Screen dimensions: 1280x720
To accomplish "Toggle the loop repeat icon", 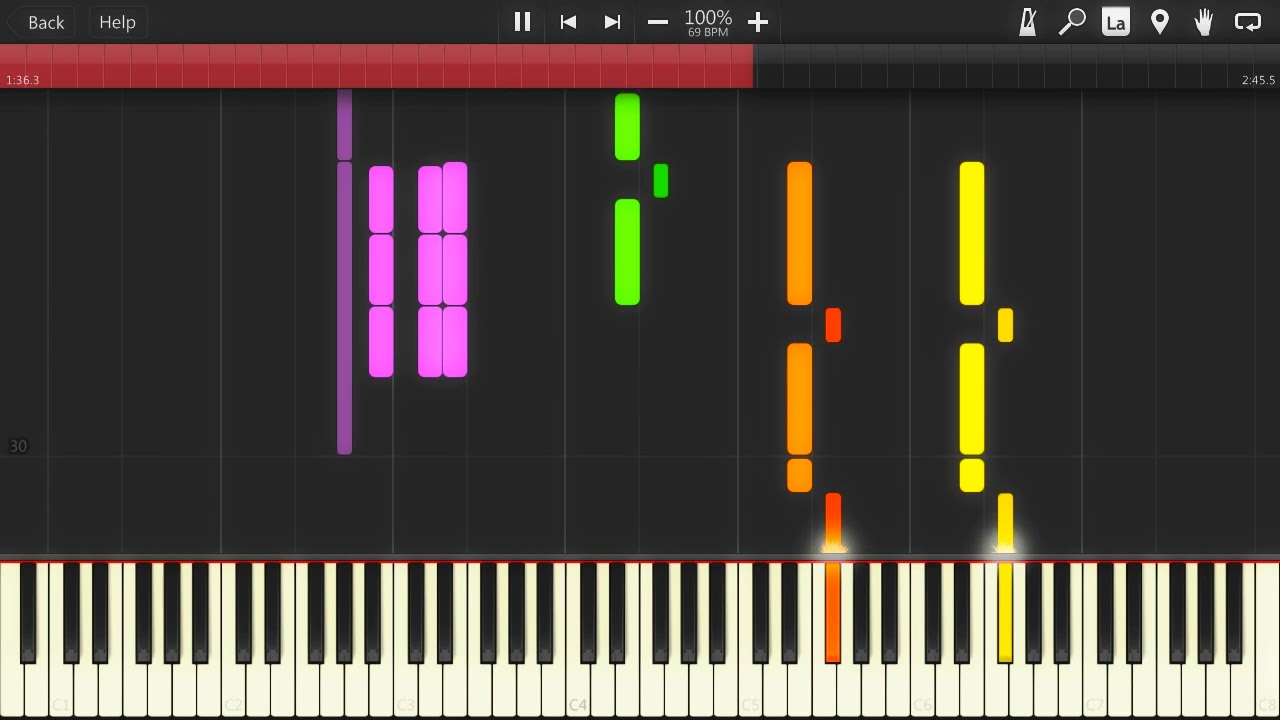I will click(1248, 22).
